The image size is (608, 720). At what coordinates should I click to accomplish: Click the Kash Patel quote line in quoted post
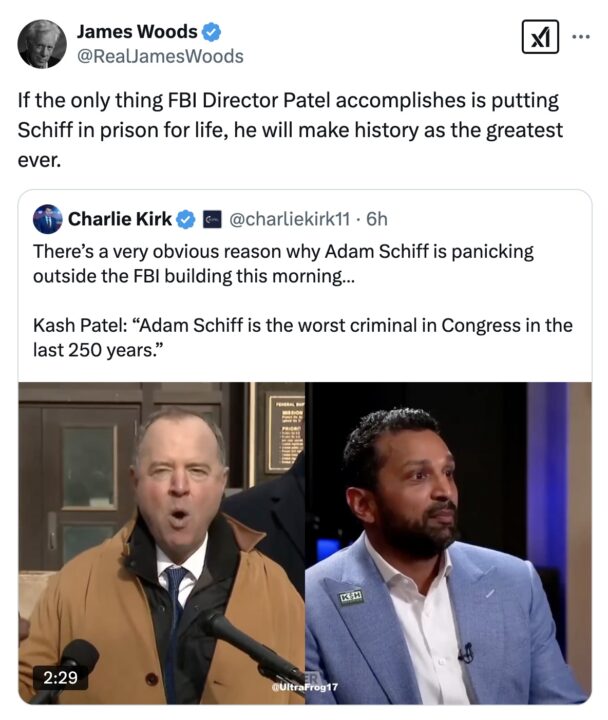(302, 338)
